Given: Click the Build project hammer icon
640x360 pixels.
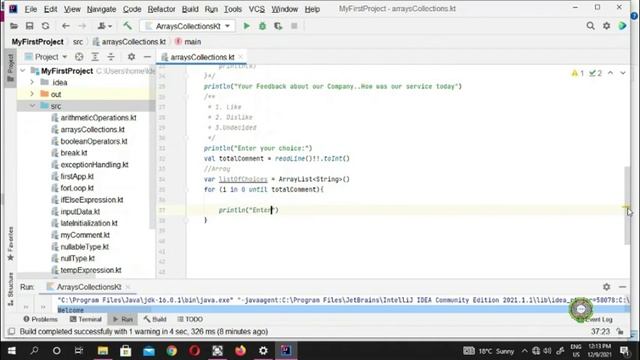Looking at the screenshot, I should [127, 26].
